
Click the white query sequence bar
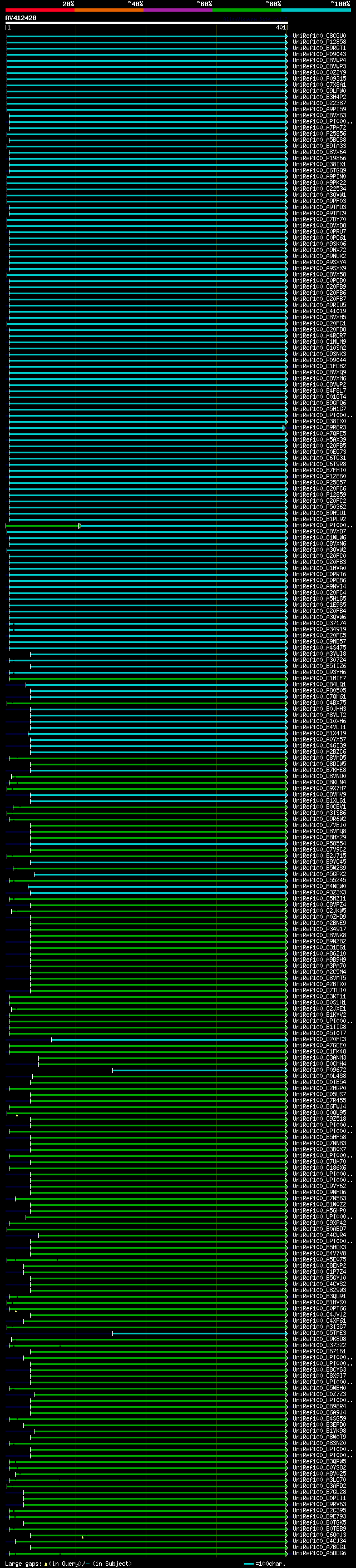(146, 22)
